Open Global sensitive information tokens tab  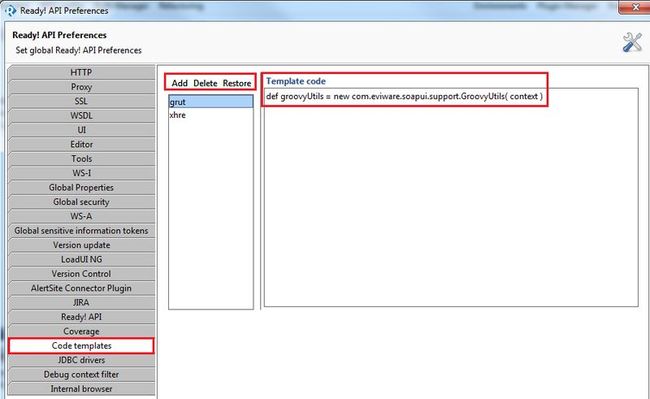[x=81, y=230]
